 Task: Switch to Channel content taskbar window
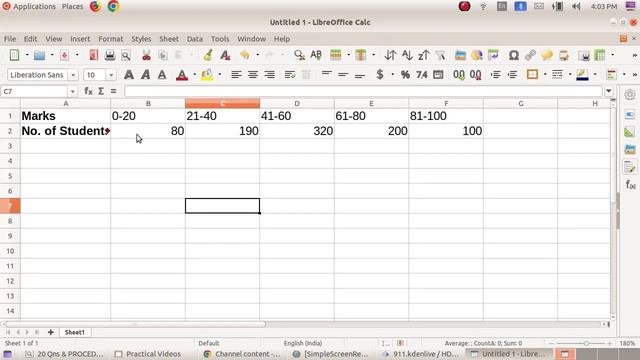click(x=242, y=354)
